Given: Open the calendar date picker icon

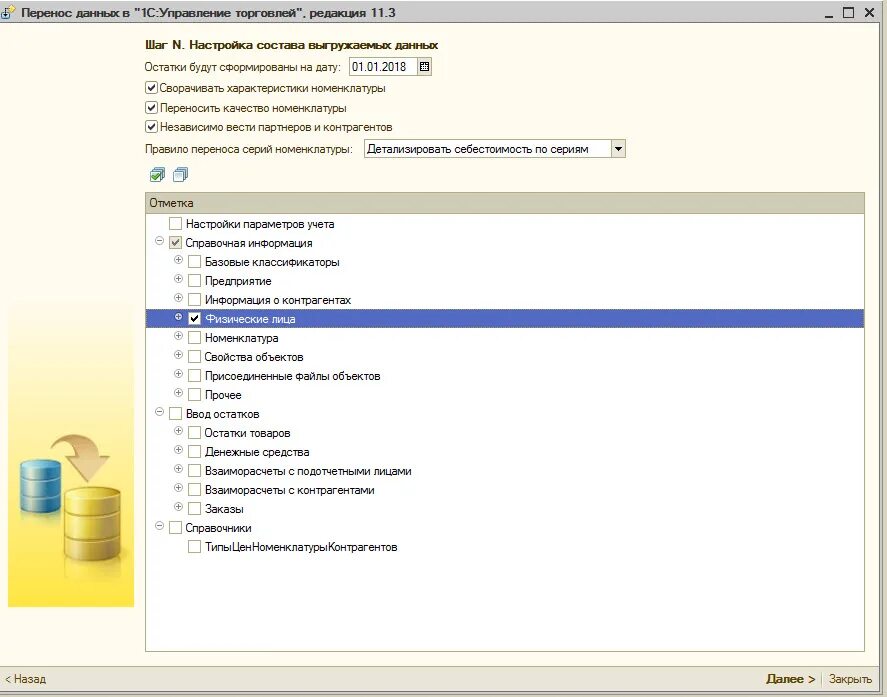Looking at the screenshot, I should [x=424, y=67].
